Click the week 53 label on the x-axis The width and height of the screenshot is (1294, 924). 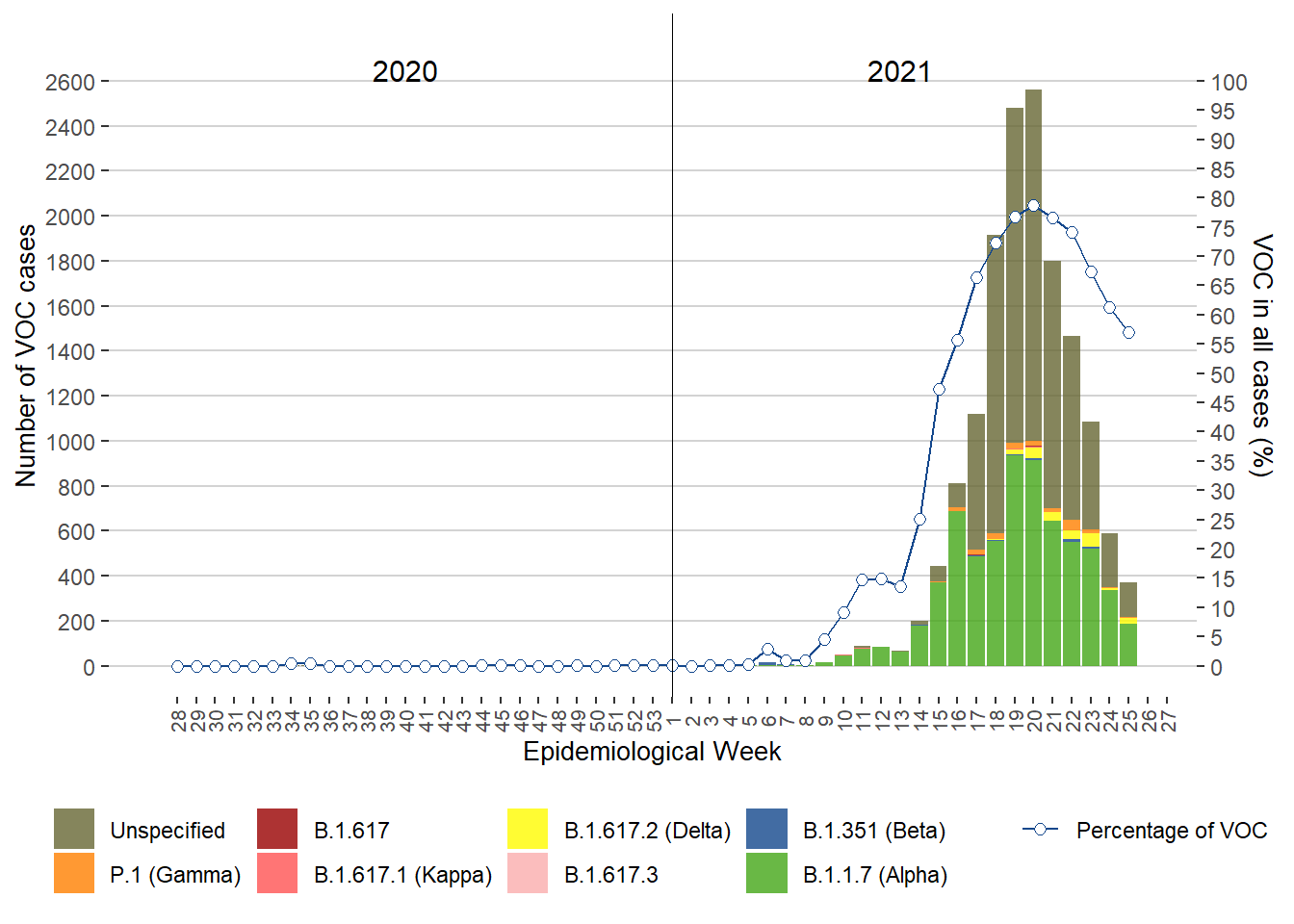tap(655, 720)
